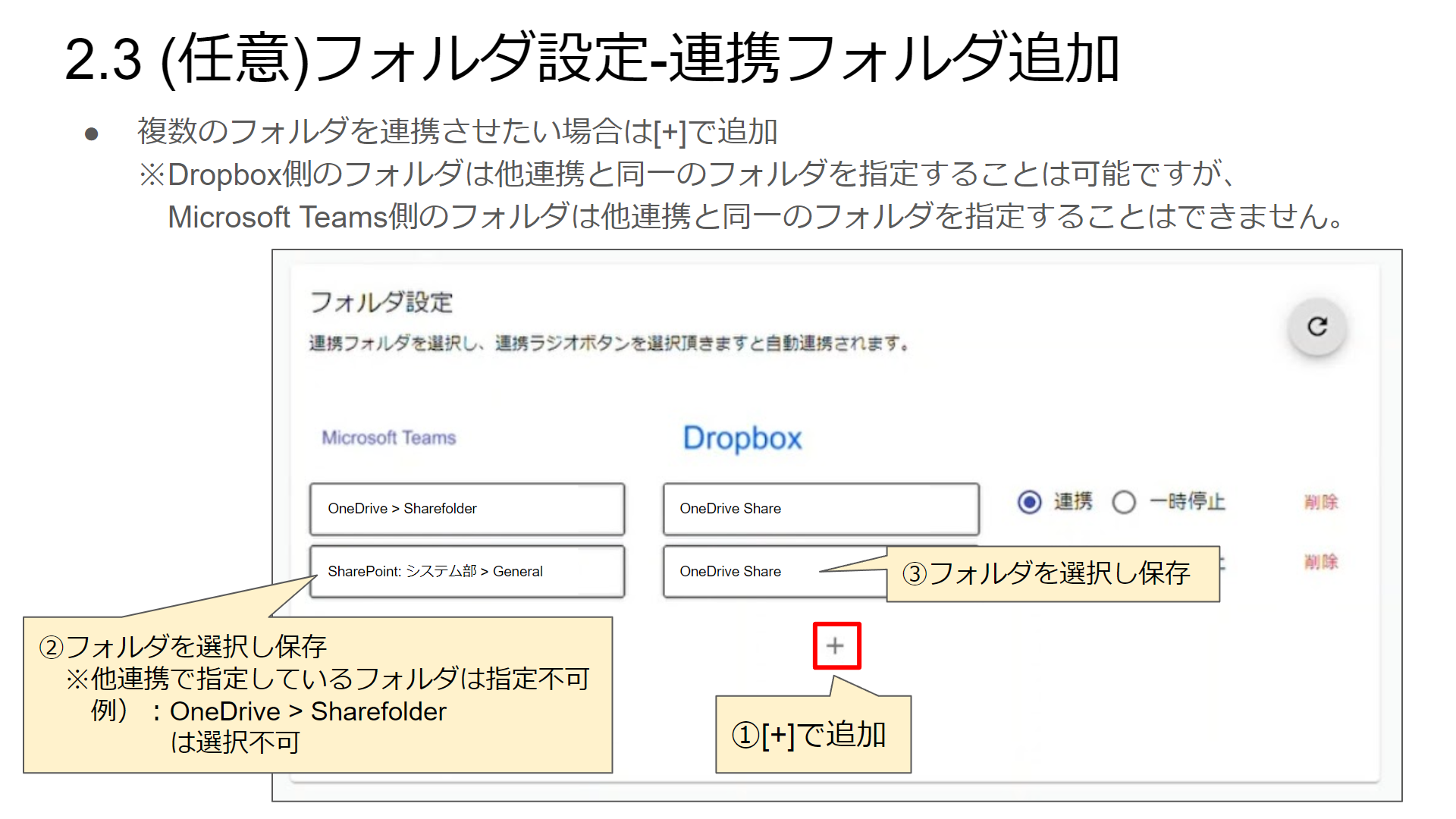The height and width of the screenshot is (819, 1456).
Task: Click the フォルダ設定 panel heading
Action: pos(381,303)
